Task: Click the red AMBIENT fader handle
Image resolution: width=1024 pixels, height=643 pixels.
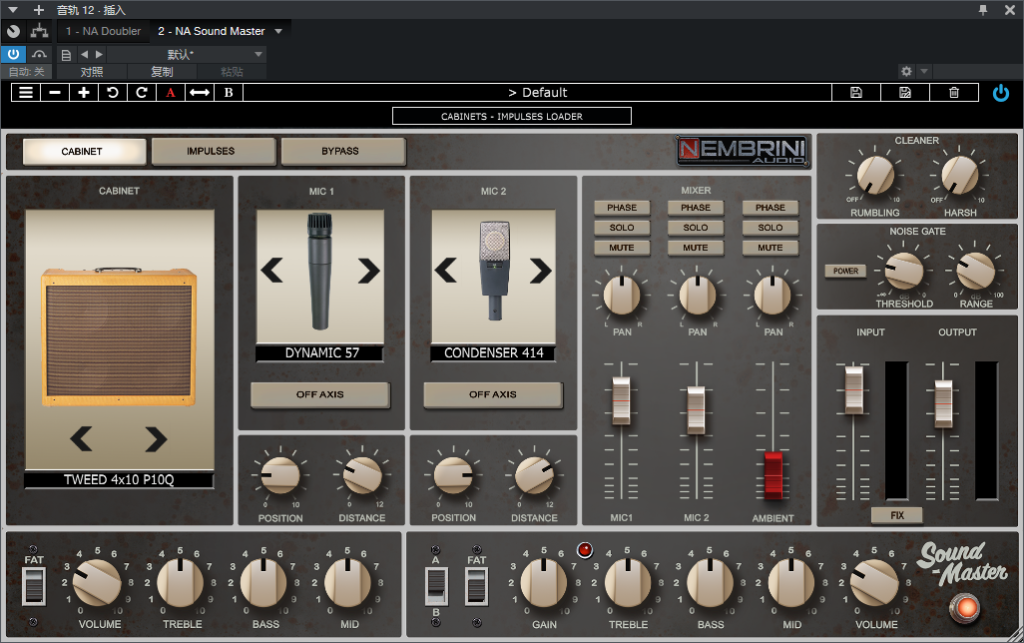Action: click(x=773, y=474)
